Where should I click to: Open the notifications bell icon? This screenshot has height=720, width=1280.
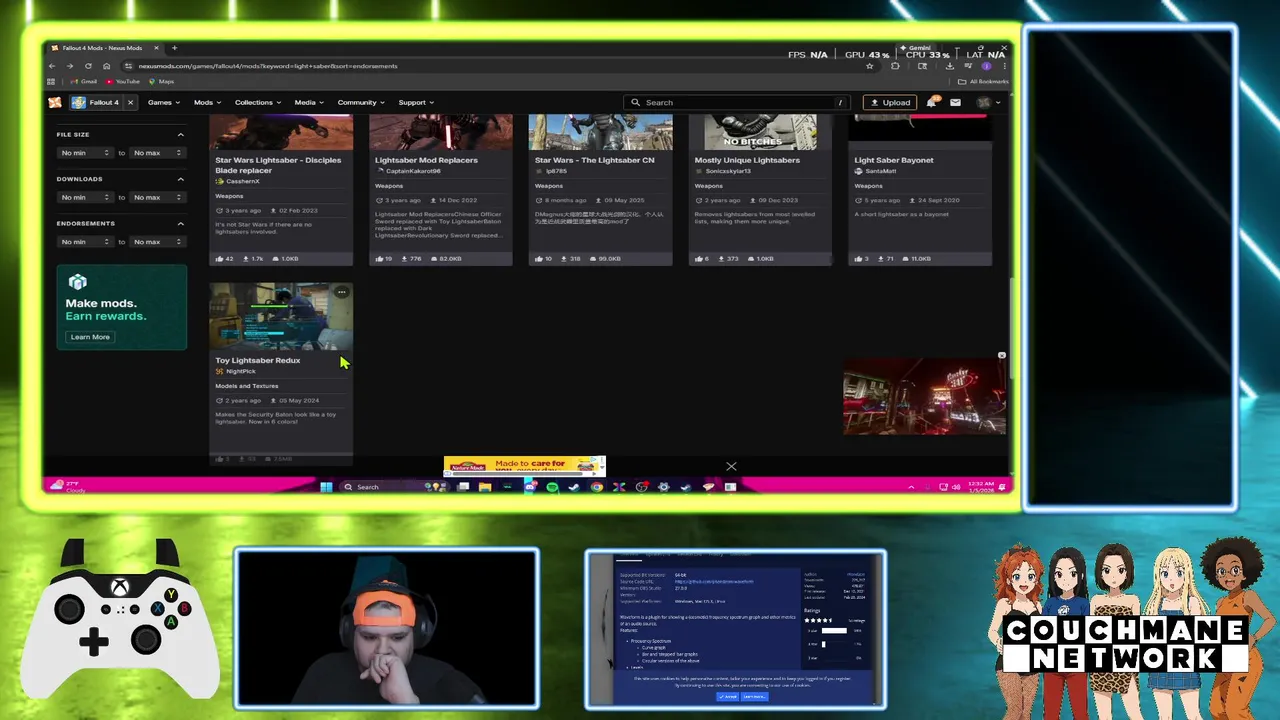tap(932, 102)
